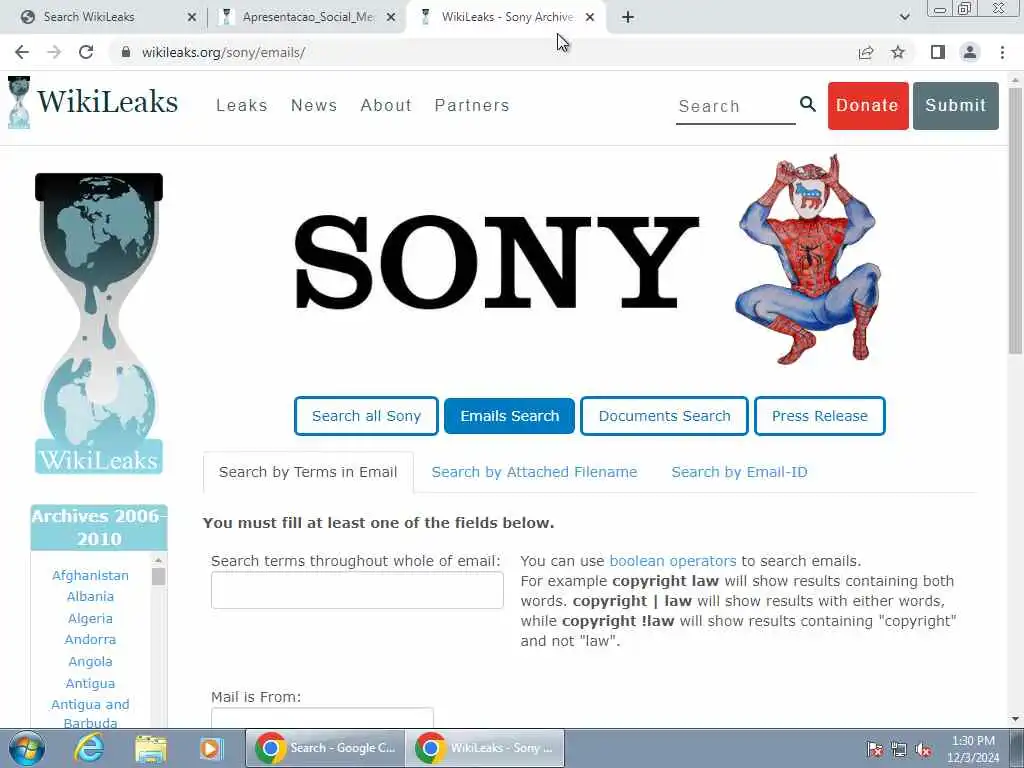
Task: Select Search by Email-ID tab
Action: 739,472
